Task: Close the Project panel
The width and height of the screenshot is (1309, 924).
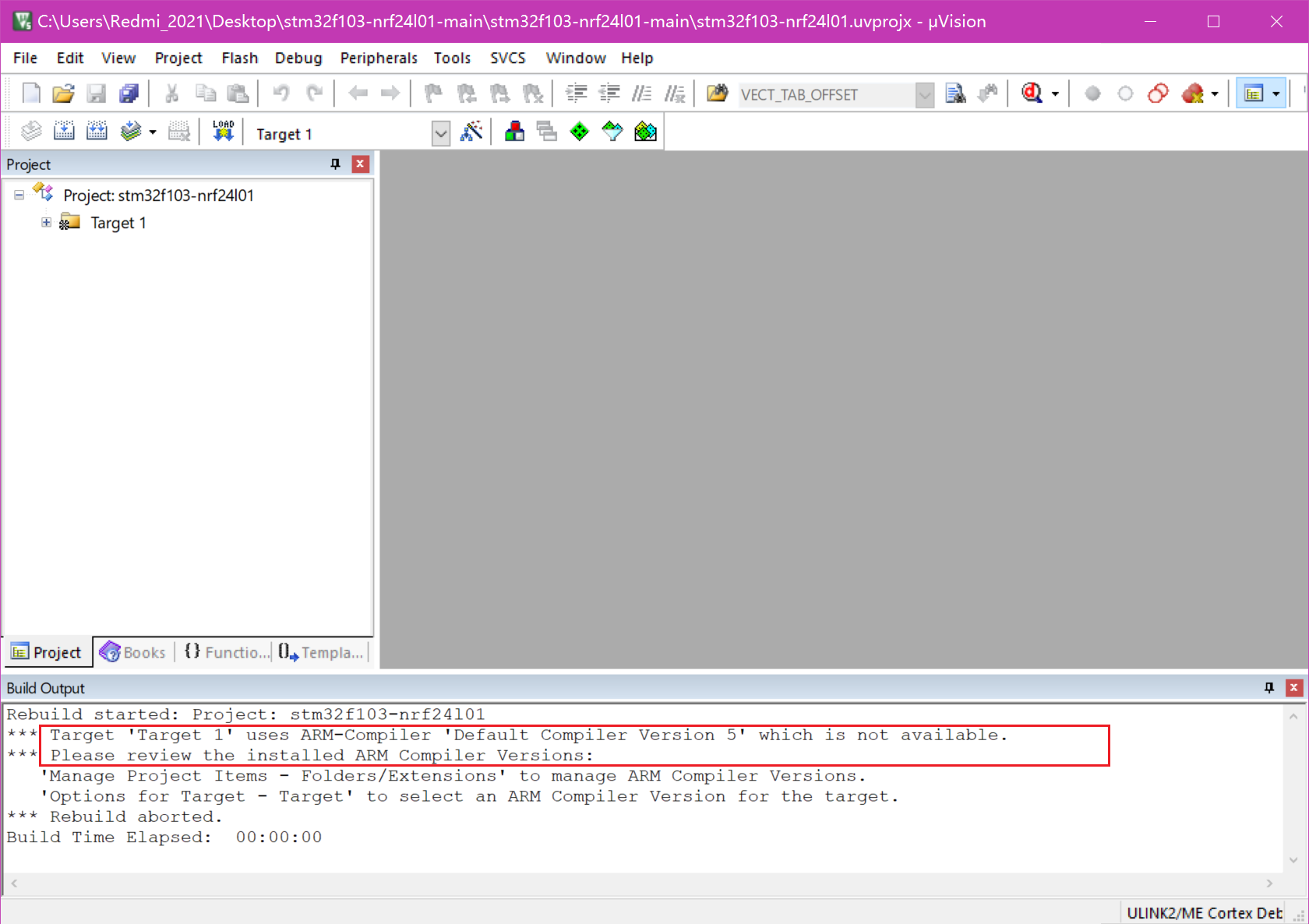Action: click(x=360, y=164)
